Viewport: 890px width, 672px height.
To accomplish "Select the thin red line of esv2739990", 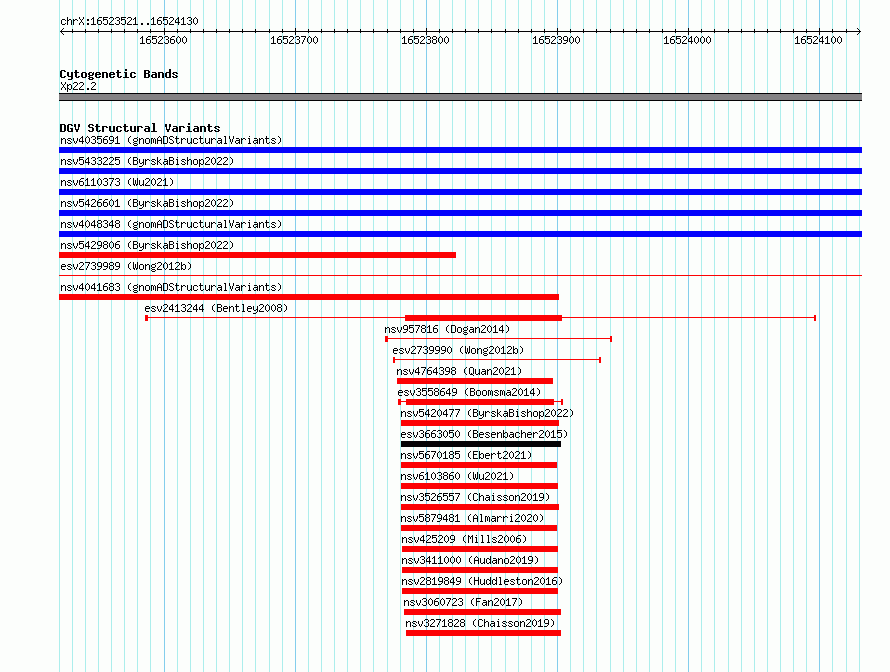I will pyautogui.click(x=497, y=360).
